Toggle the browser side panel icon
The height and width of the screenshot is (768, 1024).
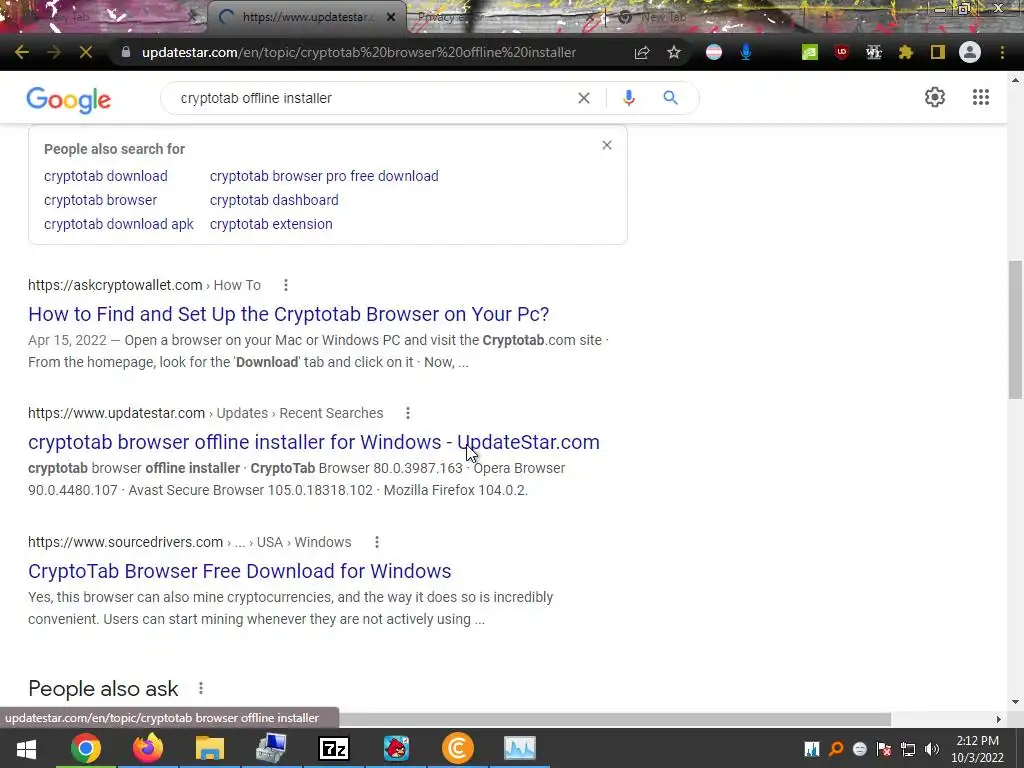point(938,52)
